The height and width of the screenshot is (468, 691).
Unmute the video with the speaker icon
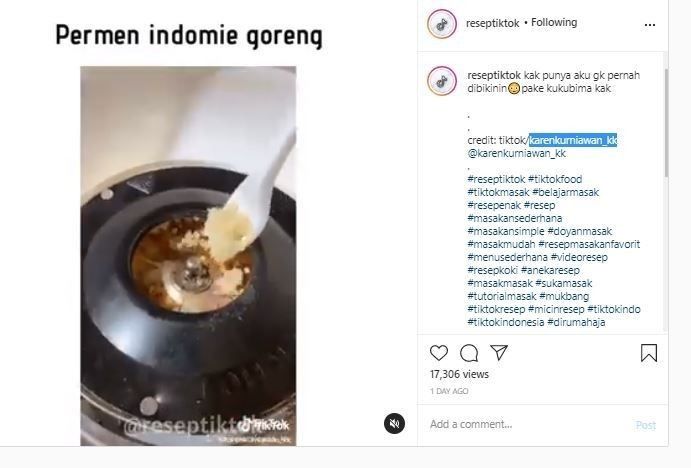(x=394, y=423)
